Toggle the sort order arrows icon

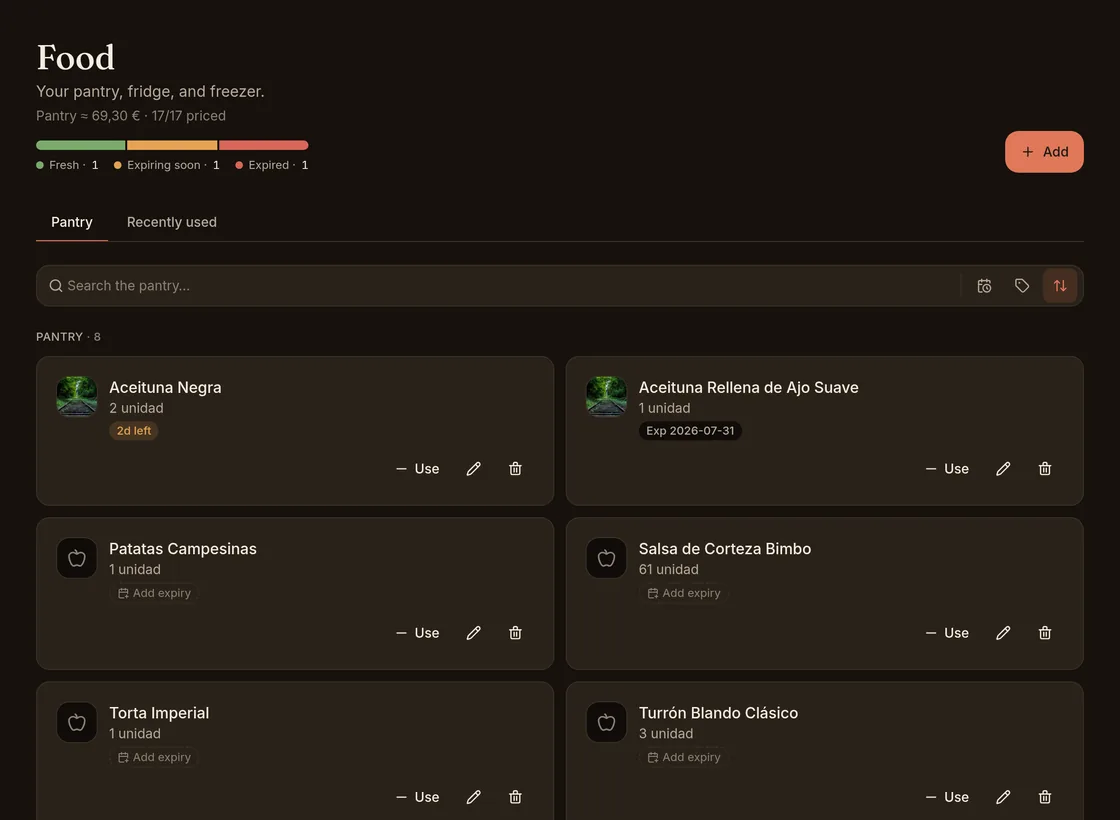pyautogui.click(x=1060, y=286)
